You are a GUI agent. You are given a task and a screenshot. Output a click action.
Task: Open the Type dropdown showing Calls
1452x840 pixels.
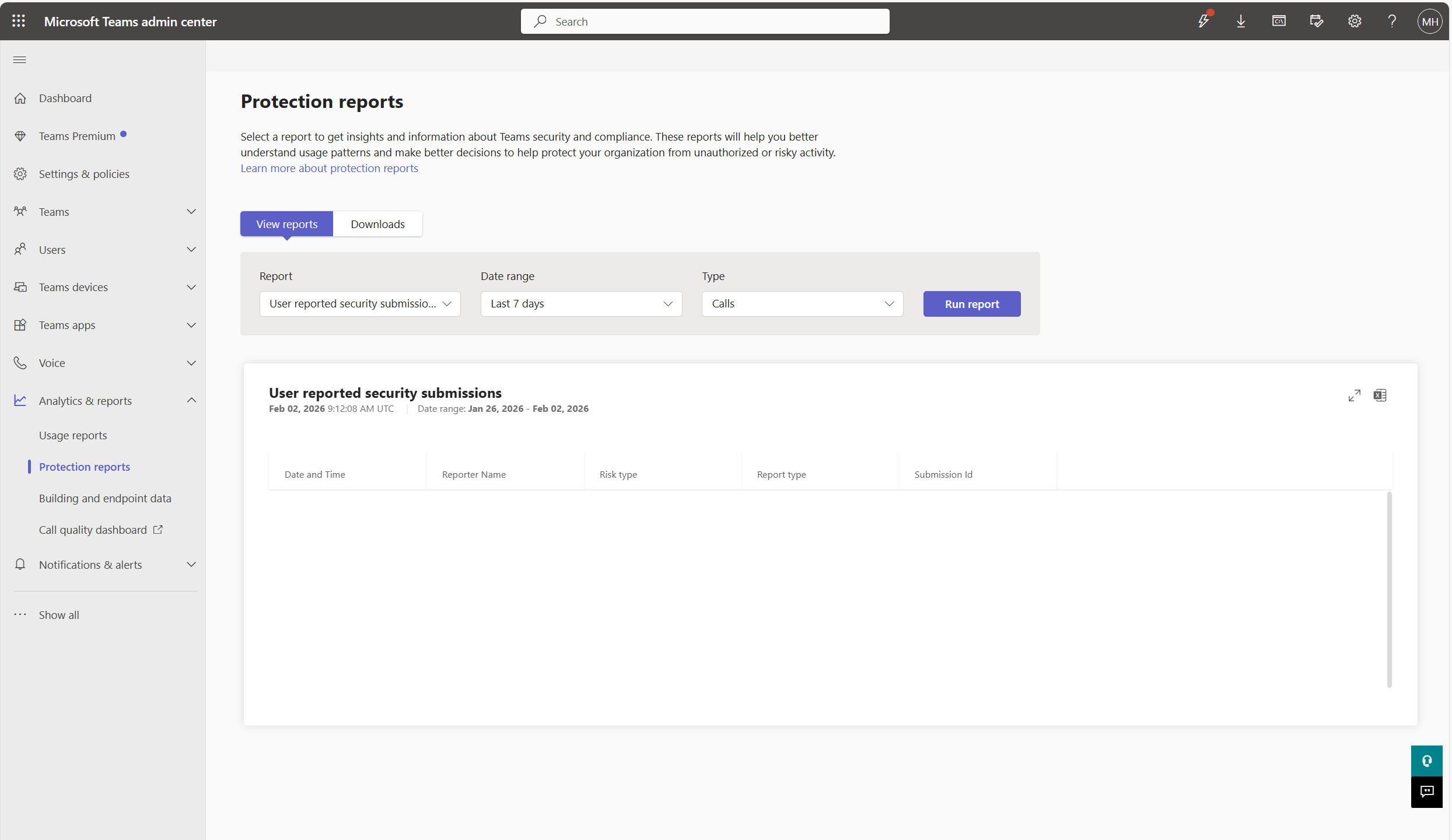pyautogui.click(x=802, y=304)
